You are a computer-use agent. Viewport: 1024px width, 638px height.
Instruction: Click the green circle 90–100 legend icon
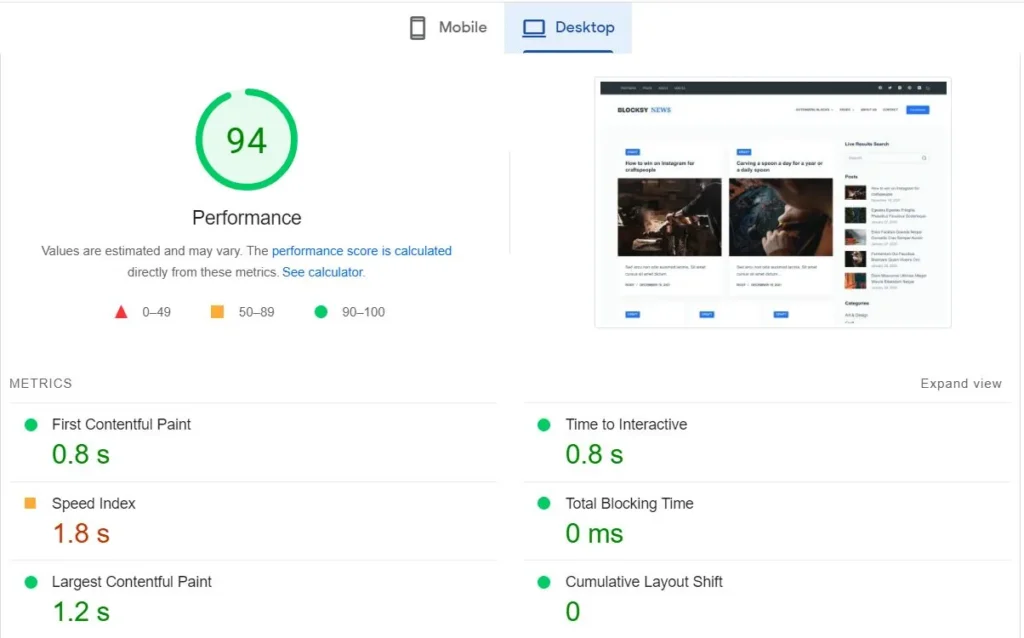coord(321,312)
